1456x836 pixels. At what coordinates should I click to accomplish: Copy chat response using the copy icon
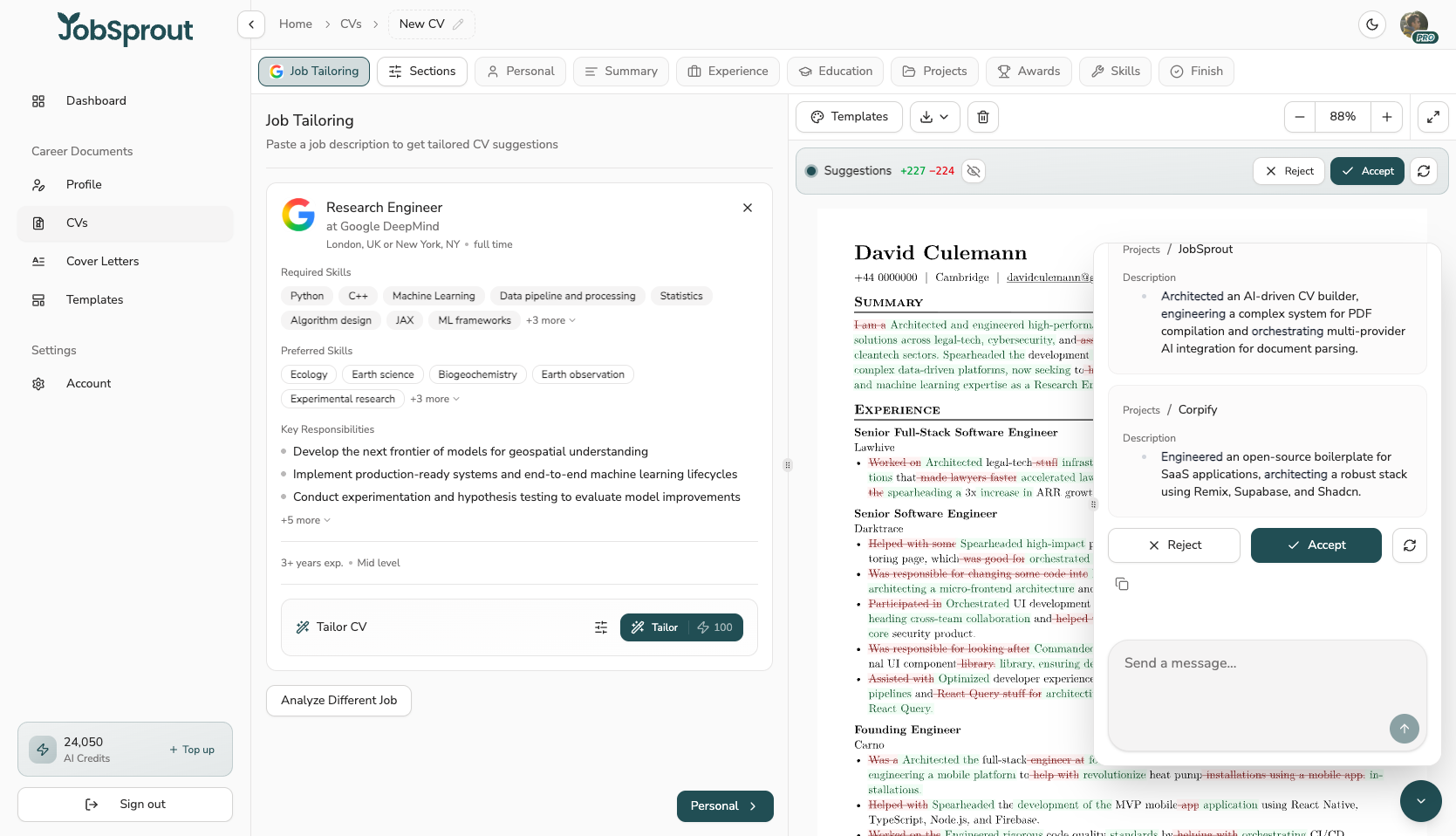1122,584
